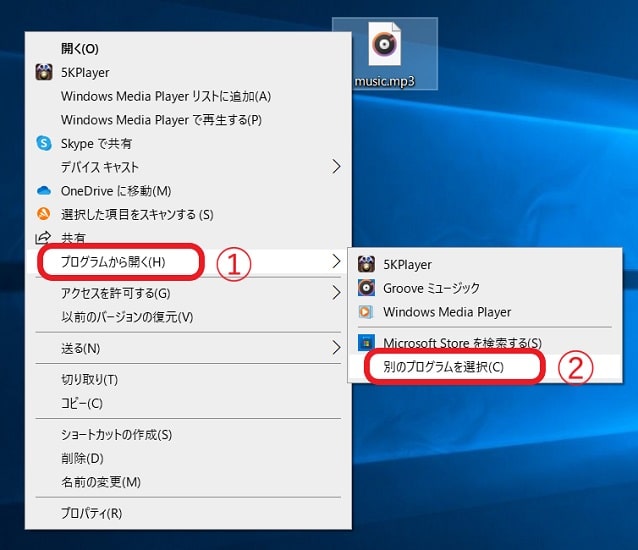Select 5KPlayer in the open-with submenu
The width and height of the screenshot is (638, 550).
point(485,264)
